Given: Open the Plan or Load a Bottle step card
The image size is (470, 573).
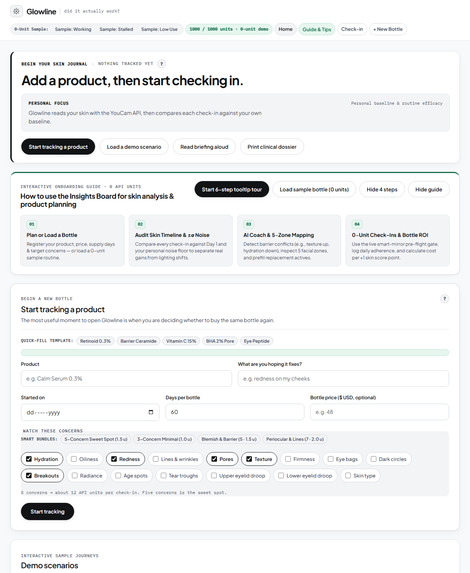Looking at the screenshot, I should coord(72,240).
